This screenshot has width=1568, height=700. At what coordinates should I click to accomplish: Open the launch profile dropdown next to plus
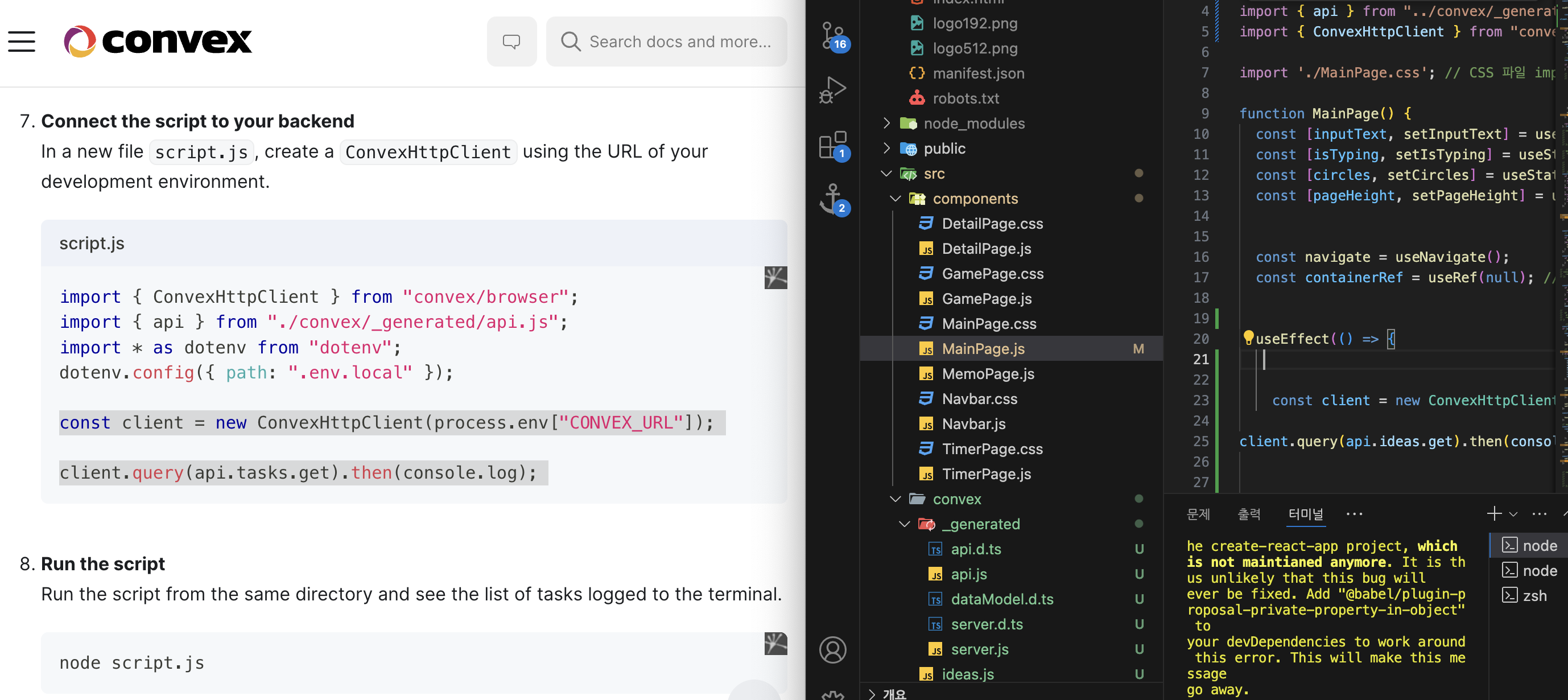[1514, 514]
